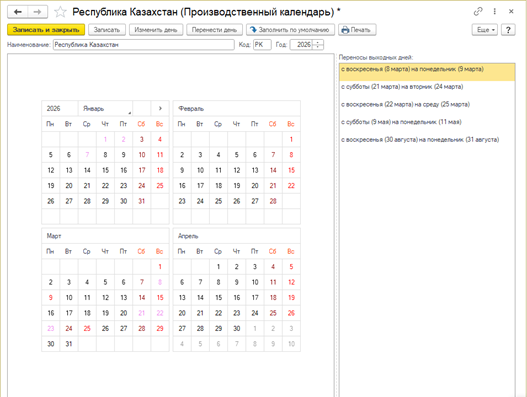Select February 14 in the calendar
Image resolution: width=527 pixels, height=397 pixels.
273,170
